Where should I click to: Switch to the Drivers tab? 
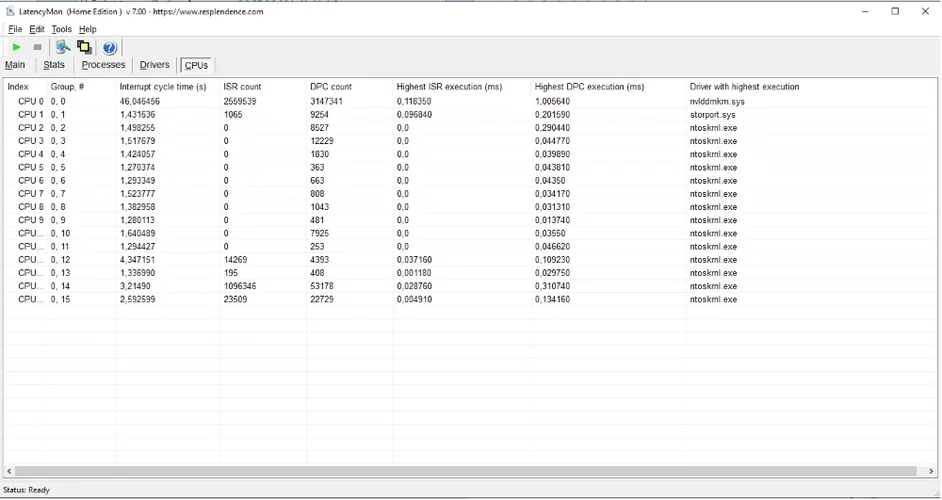[x=154, y=65]
